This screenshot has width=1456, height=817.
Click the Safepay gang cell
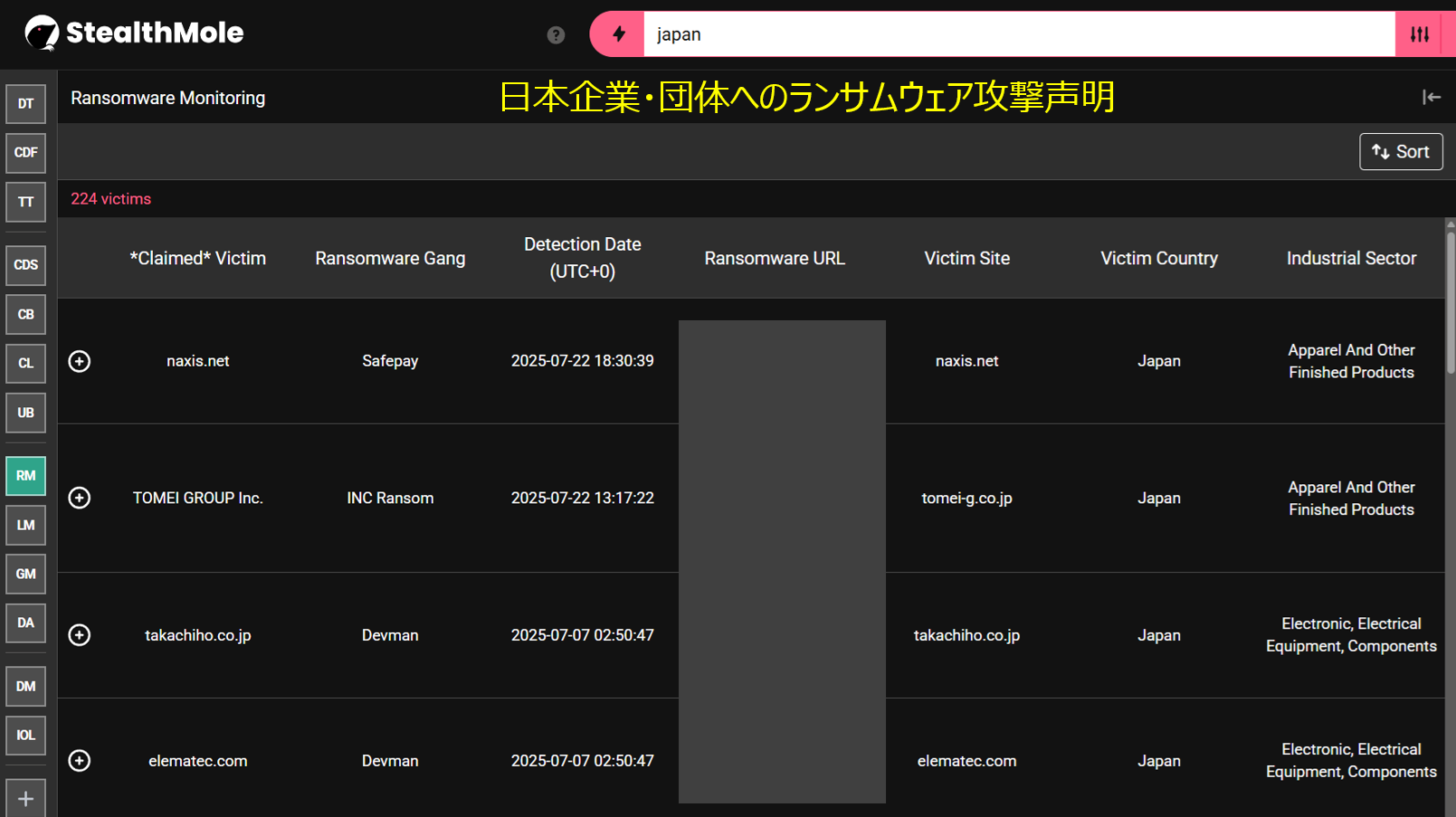tap(390, 361)
